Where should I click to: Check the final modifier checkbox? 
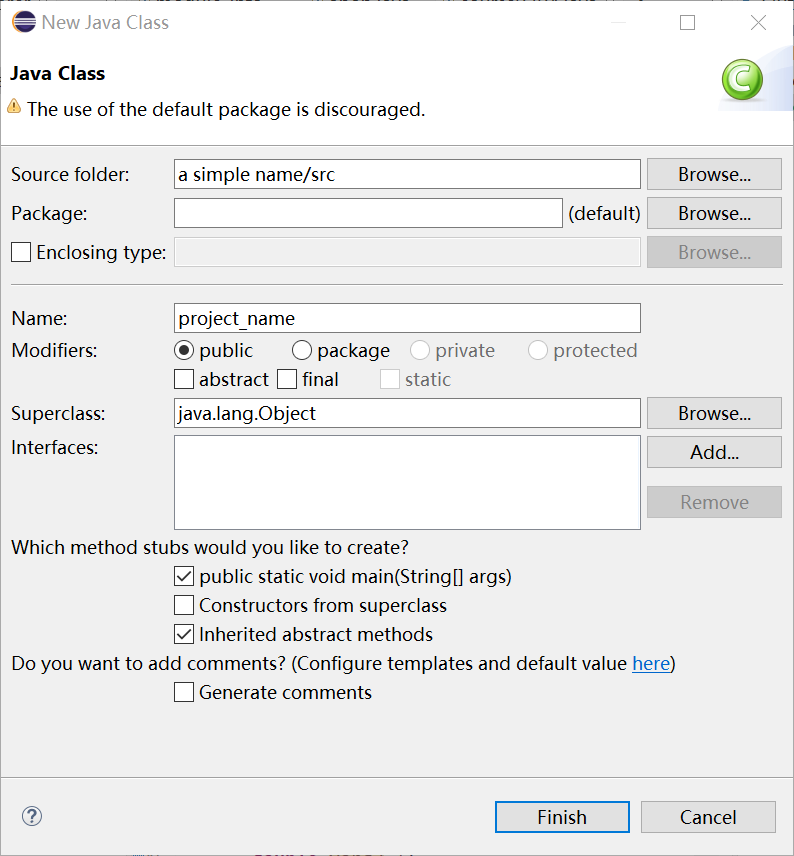click(x=287, y=379)
